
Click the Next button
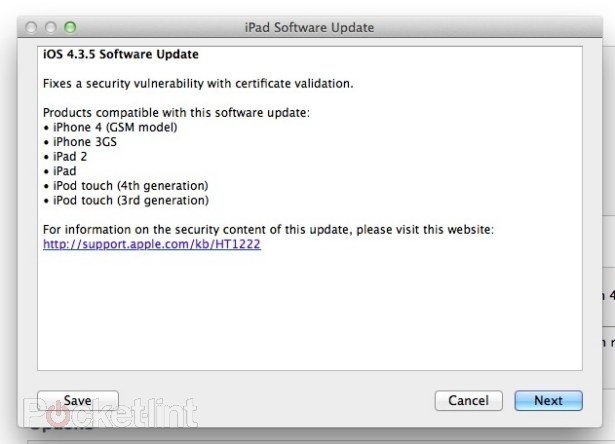[548, 400]
